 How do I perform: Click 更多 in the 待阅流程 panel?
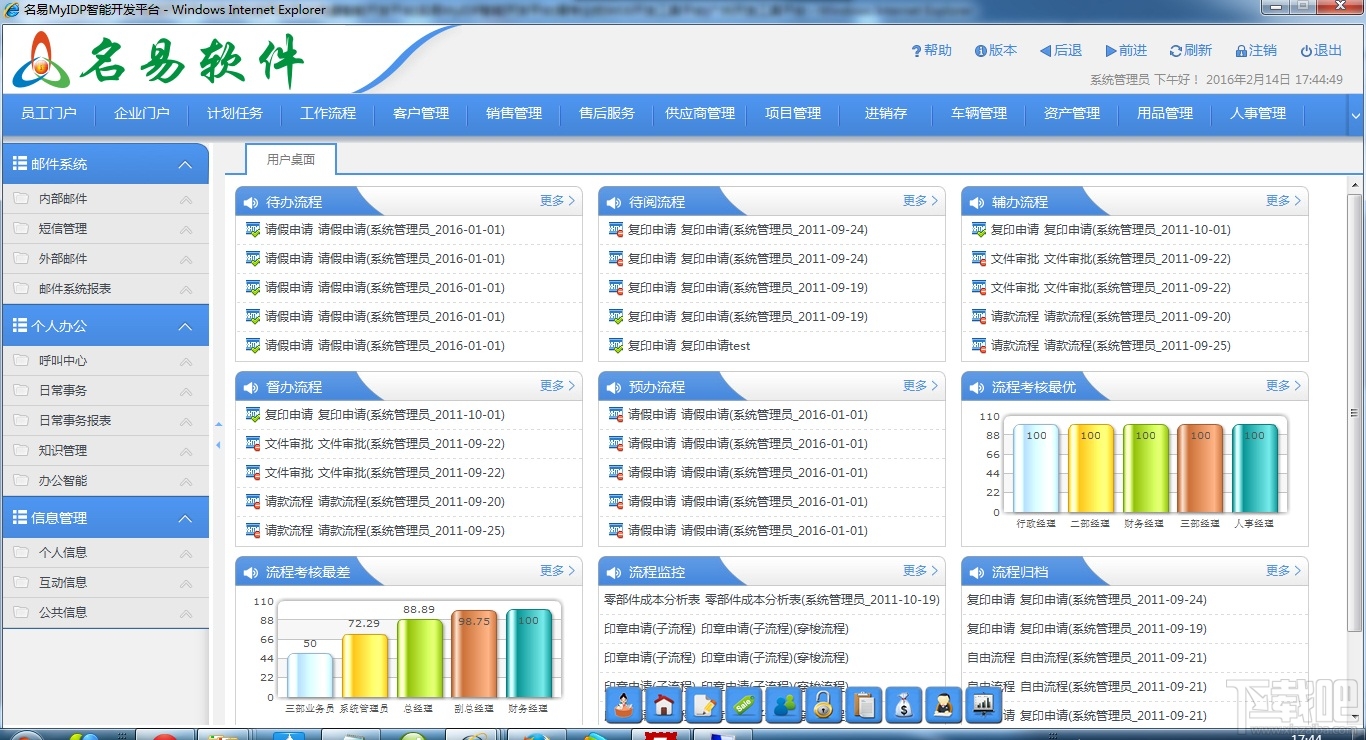click(x=921, y=201)
